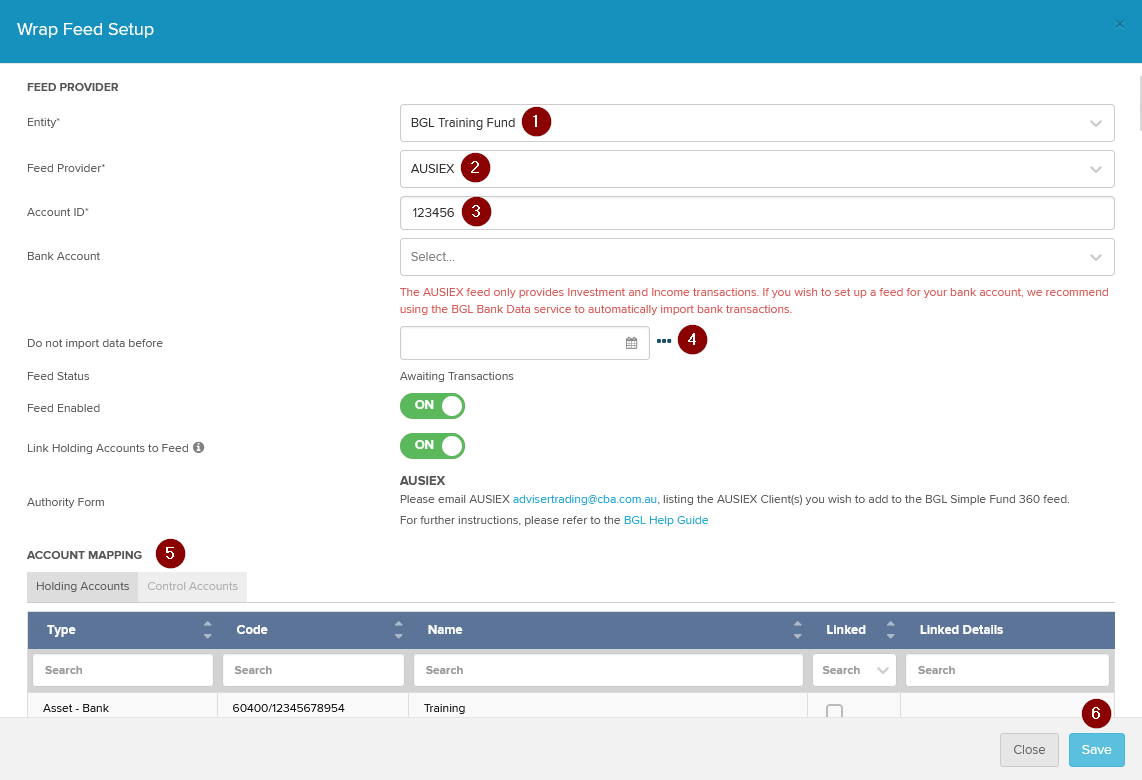Click the three-dots icon beside date field
This screenshot has width=1142, height=780.
pos(663,341)
